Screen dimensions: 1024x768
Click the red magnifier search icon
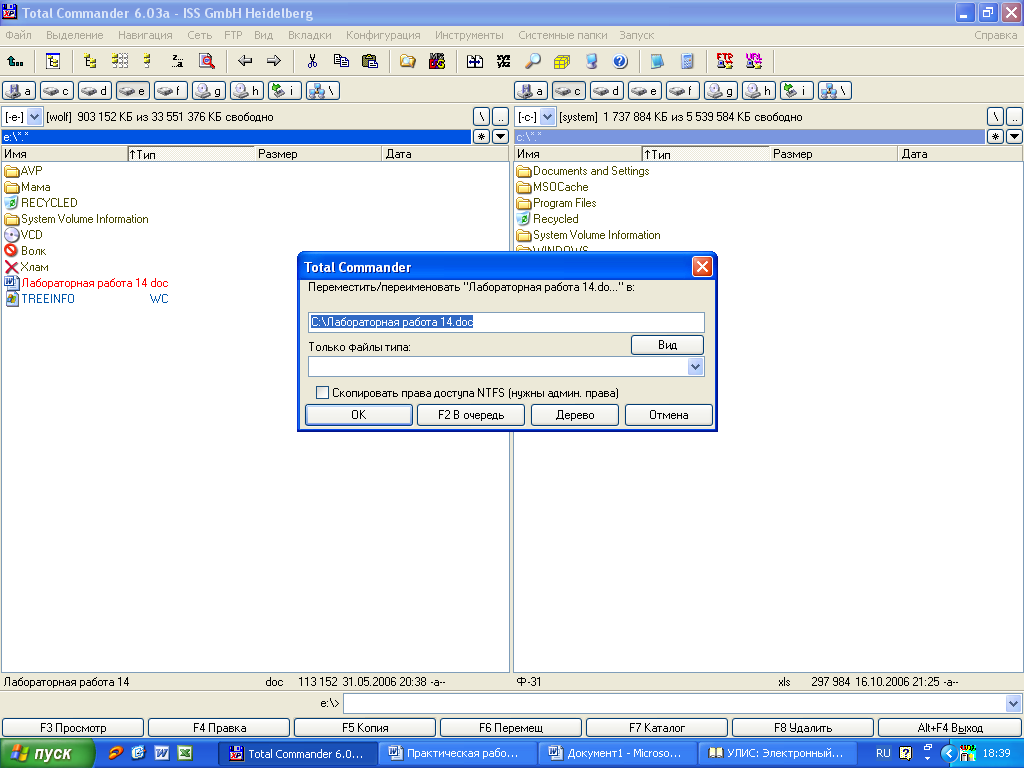click(x=206, y=61)
